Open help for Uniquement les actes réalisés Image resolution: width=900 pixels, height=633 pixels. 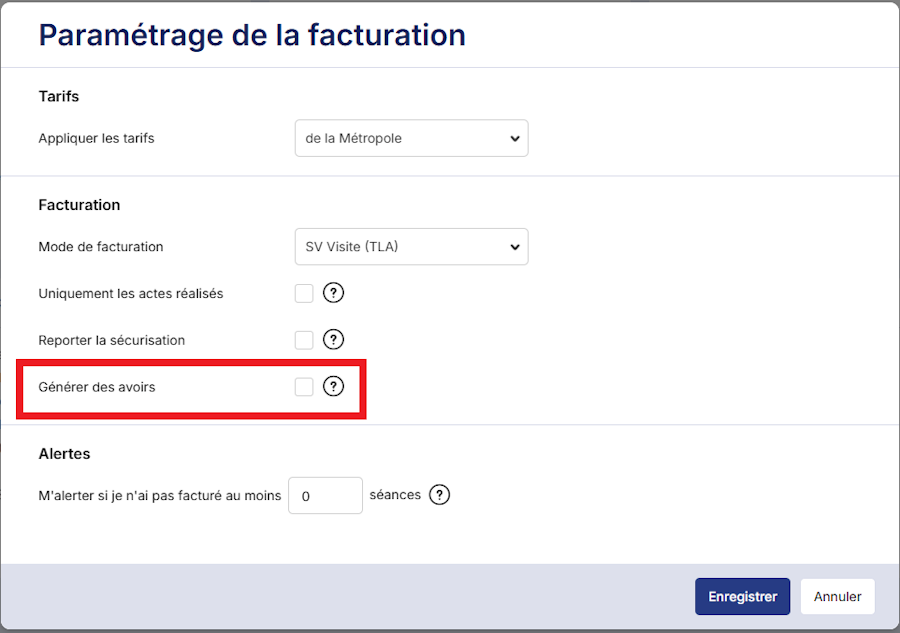334,293
